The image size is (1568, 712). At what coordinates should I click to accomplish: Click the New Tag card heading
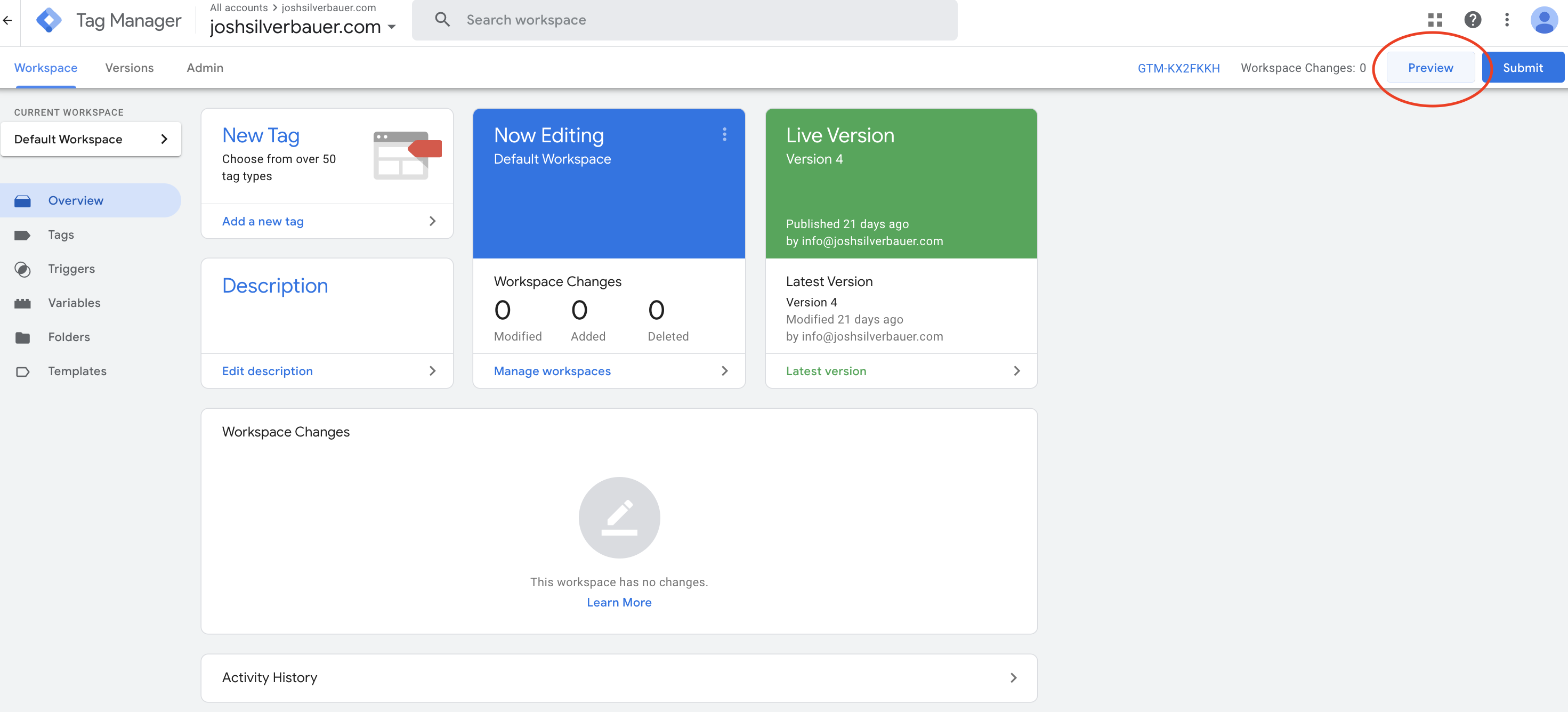pyautogui.click(x=261, y=135)
